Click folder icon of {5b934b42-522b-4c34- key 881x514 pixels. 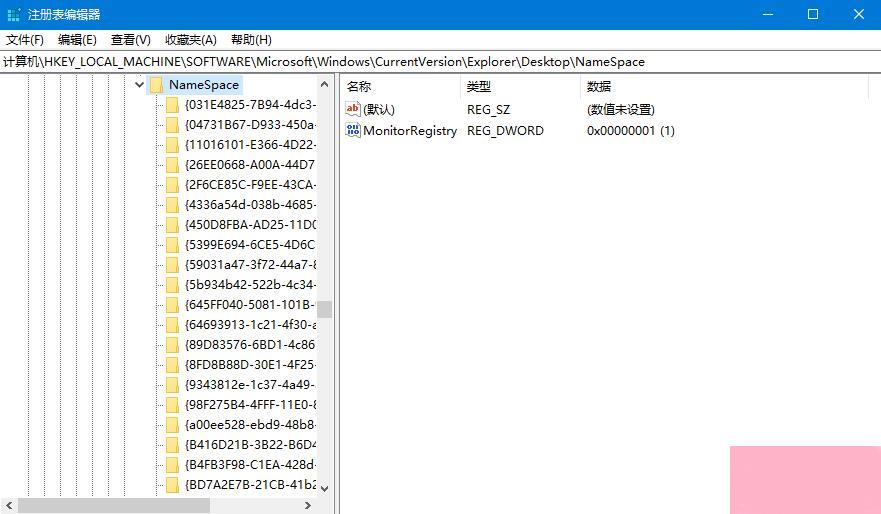pos(172,285)
